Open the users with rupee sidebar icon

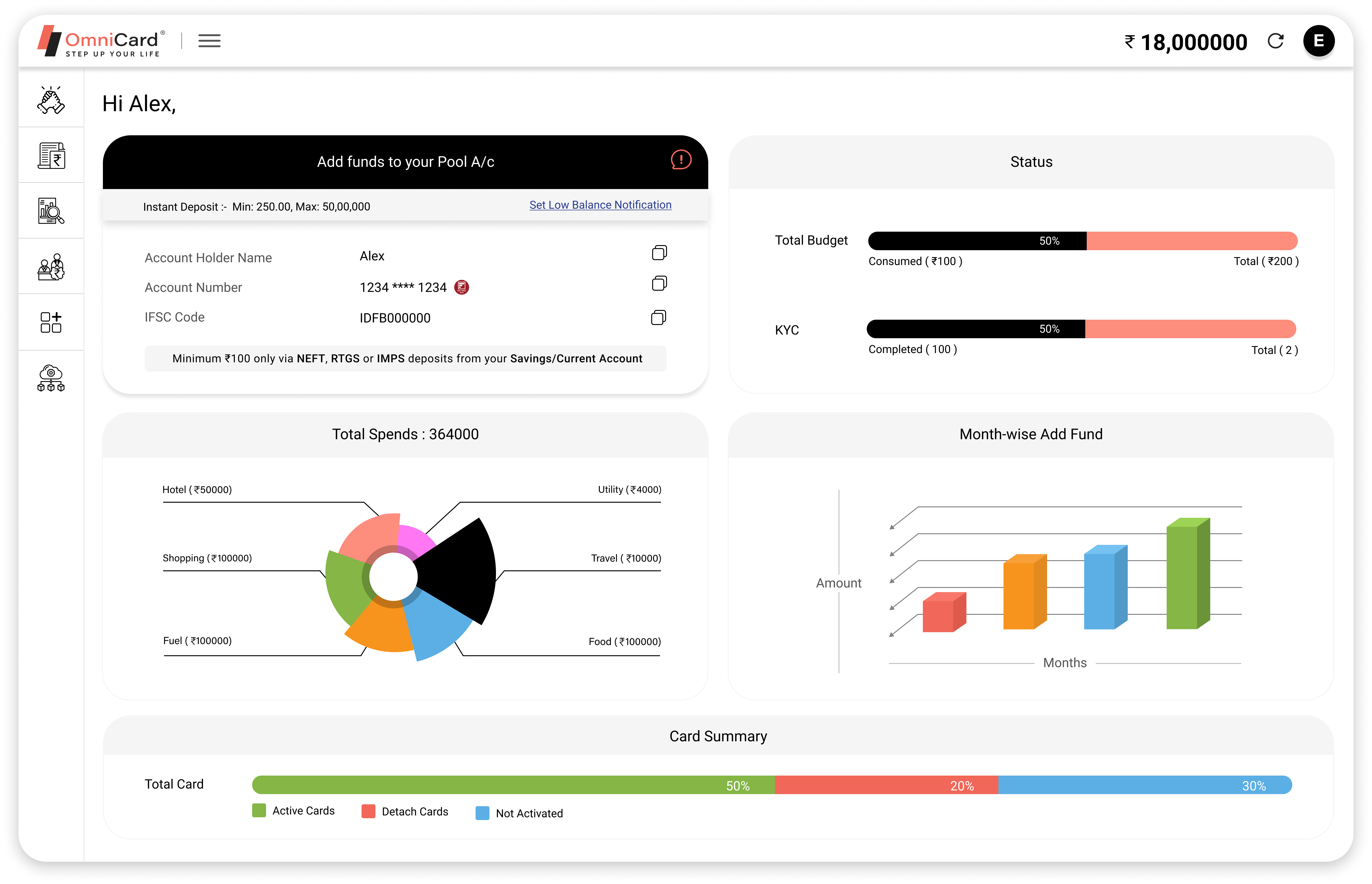pos(51,267)
